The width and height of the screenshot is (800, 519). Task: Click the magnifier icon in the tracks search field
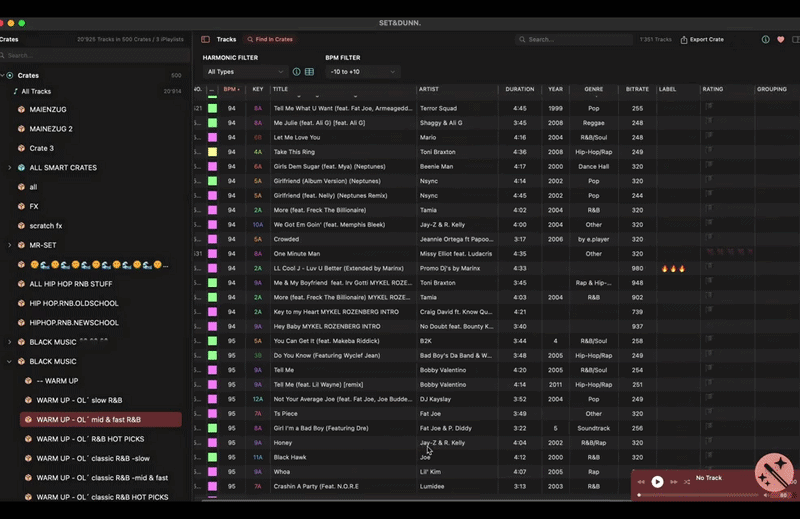(522, 39)
